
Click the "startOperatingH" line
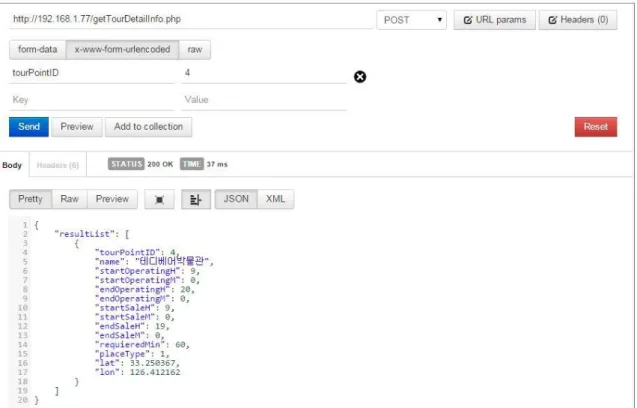pos(147,271)
